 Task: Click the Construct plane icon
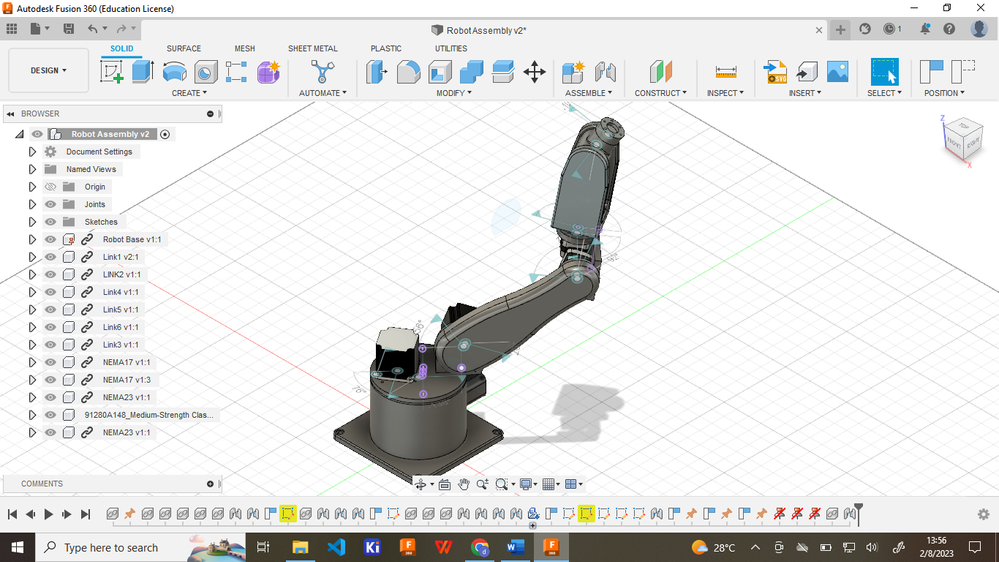click(x=660, y=71)
